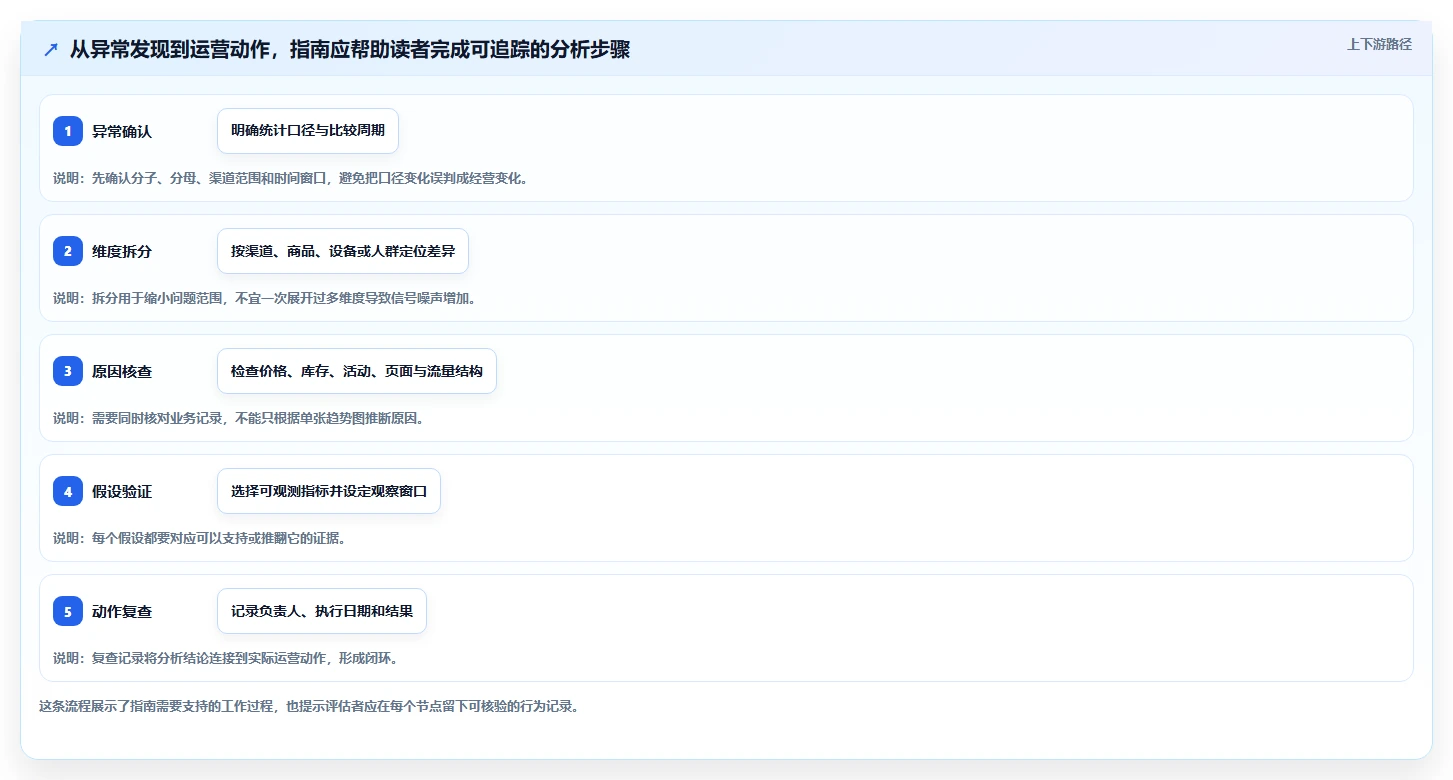1453x780 pixels.
Task: Click the note starting 需要同时核对业务记录
Action: 238,418
